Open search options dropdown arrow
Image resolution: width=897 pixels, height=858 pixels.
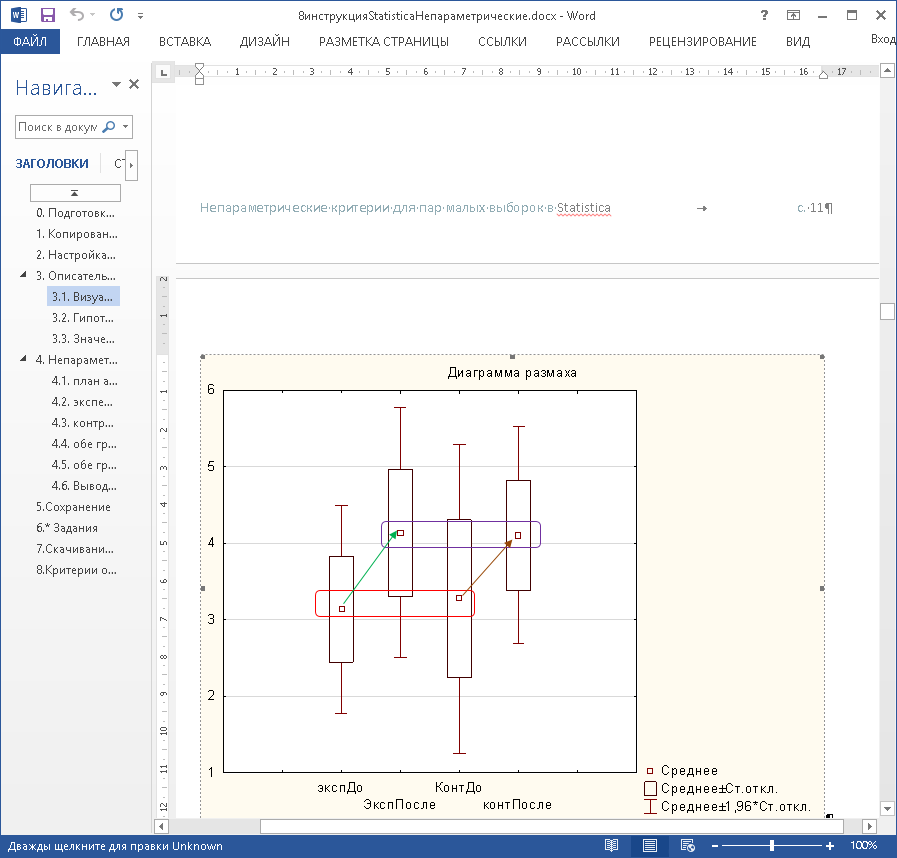click(x=126, y=127)
